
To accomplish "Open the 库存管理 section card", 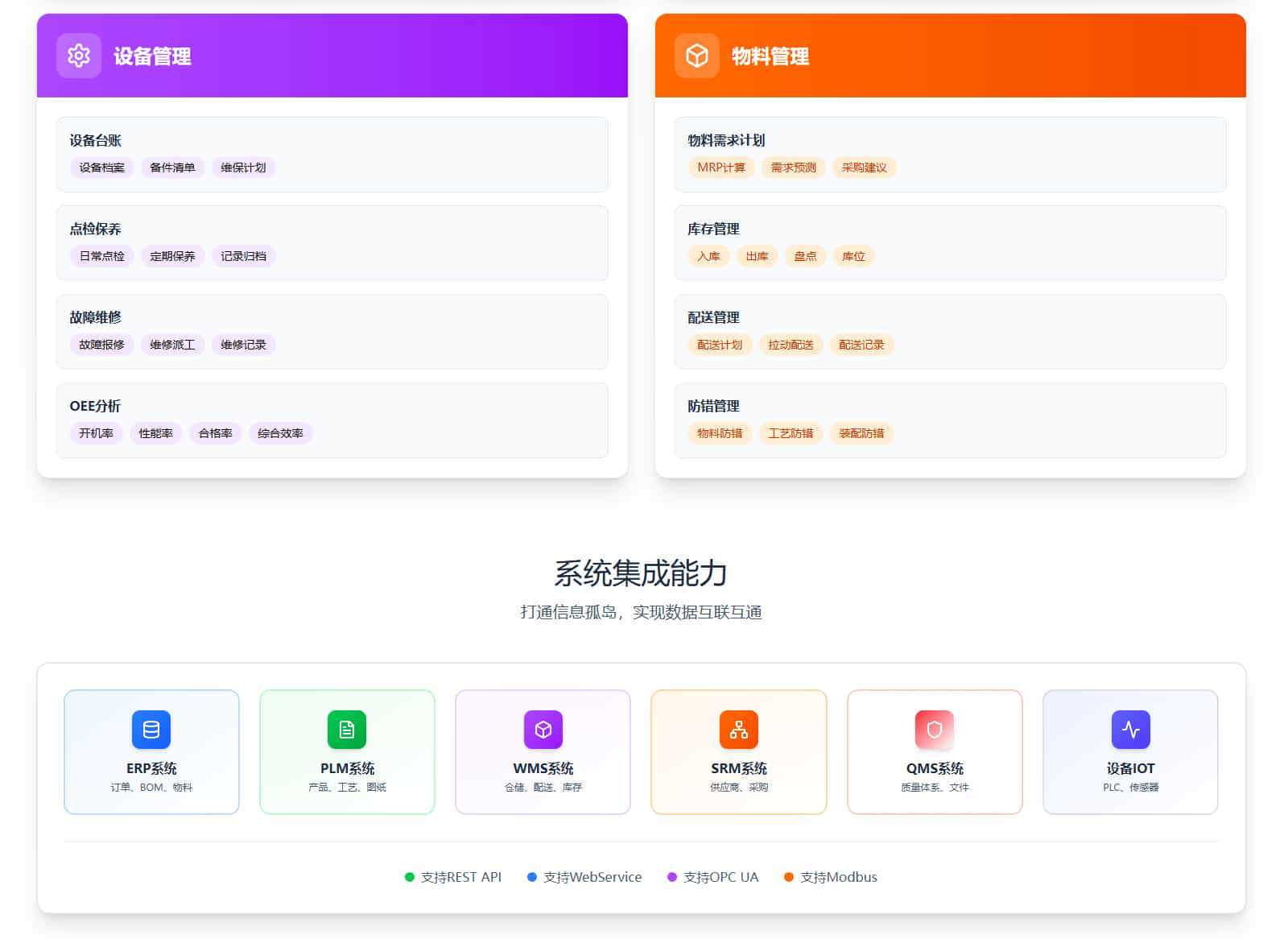I will pos(950,242).
